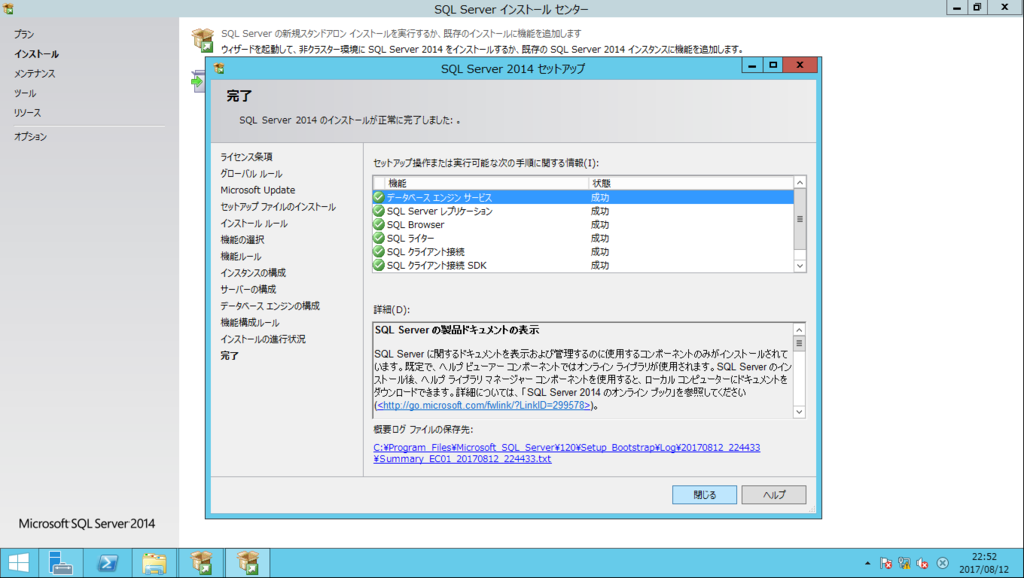Click セットアップ ファイルのインストール step
The image size is (1024, 578).
[x=278, y=206]
